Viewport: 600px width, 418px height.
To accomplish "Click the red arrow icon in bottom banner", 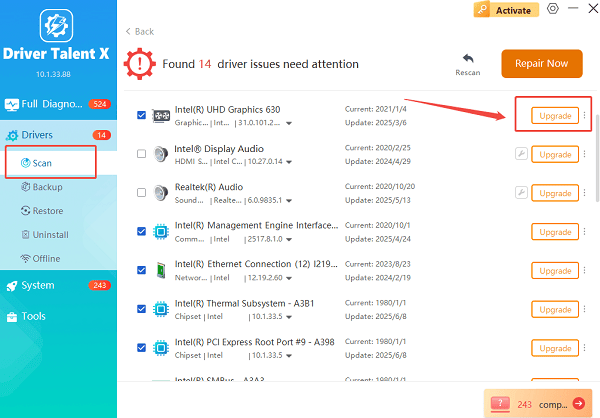I will [580, 403].
